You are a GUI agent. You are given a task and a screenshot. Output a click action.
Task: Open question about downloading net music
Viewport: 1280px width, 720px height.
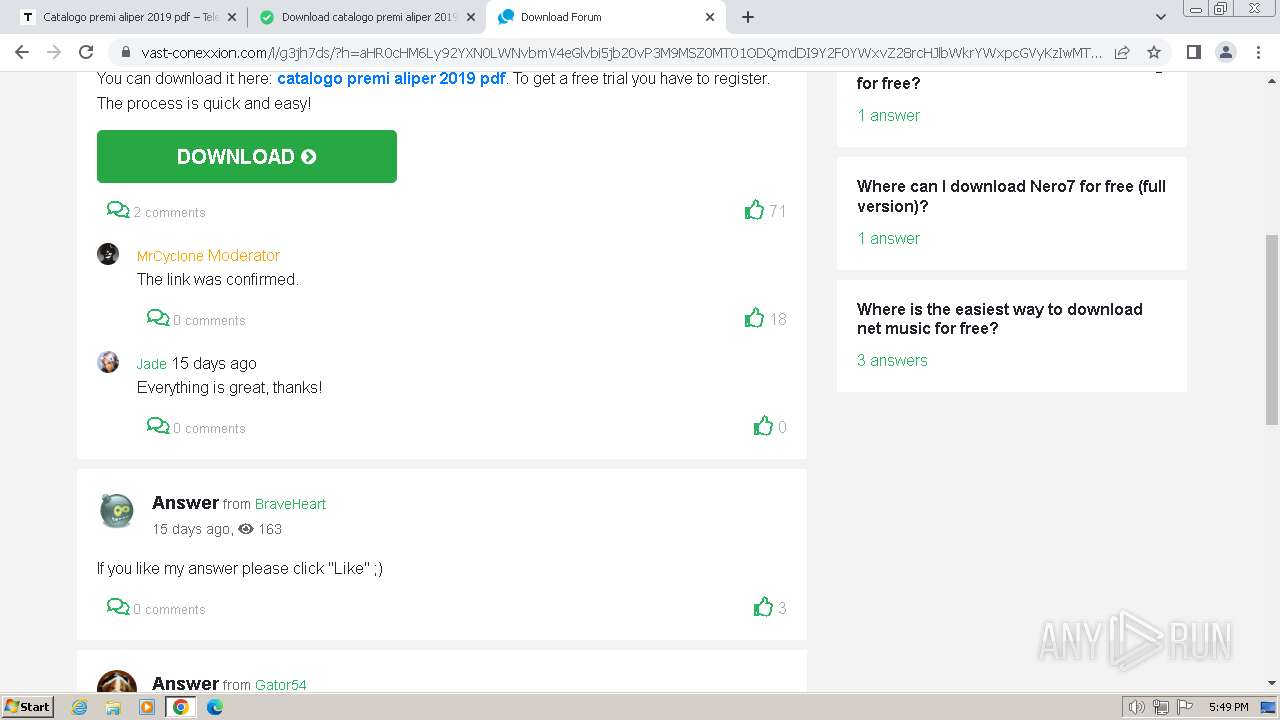[999, 319]
